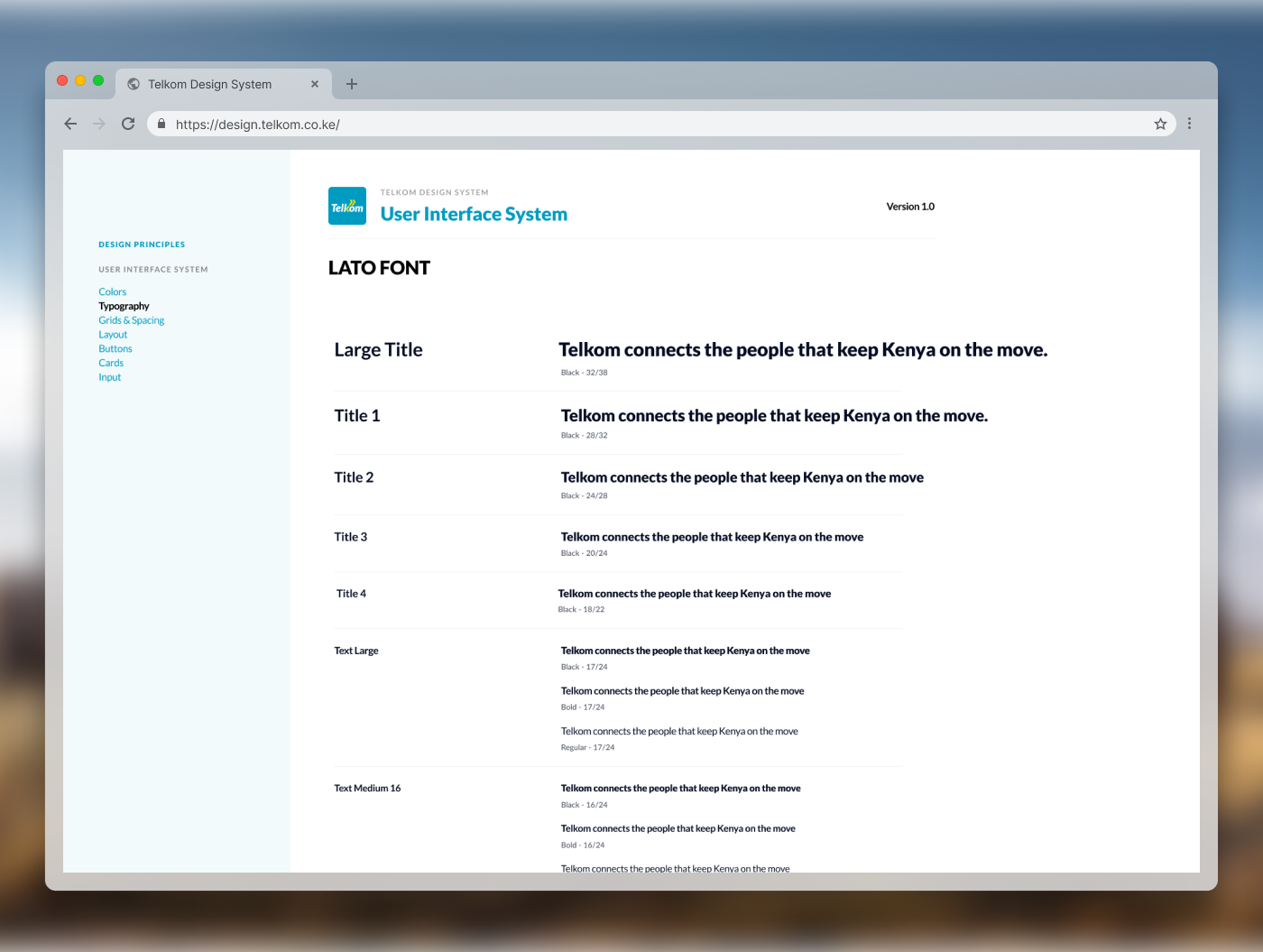The image size is (1263, 952).
Task: Click the Bold - 16/24 caption
Action: coord(583,846)
